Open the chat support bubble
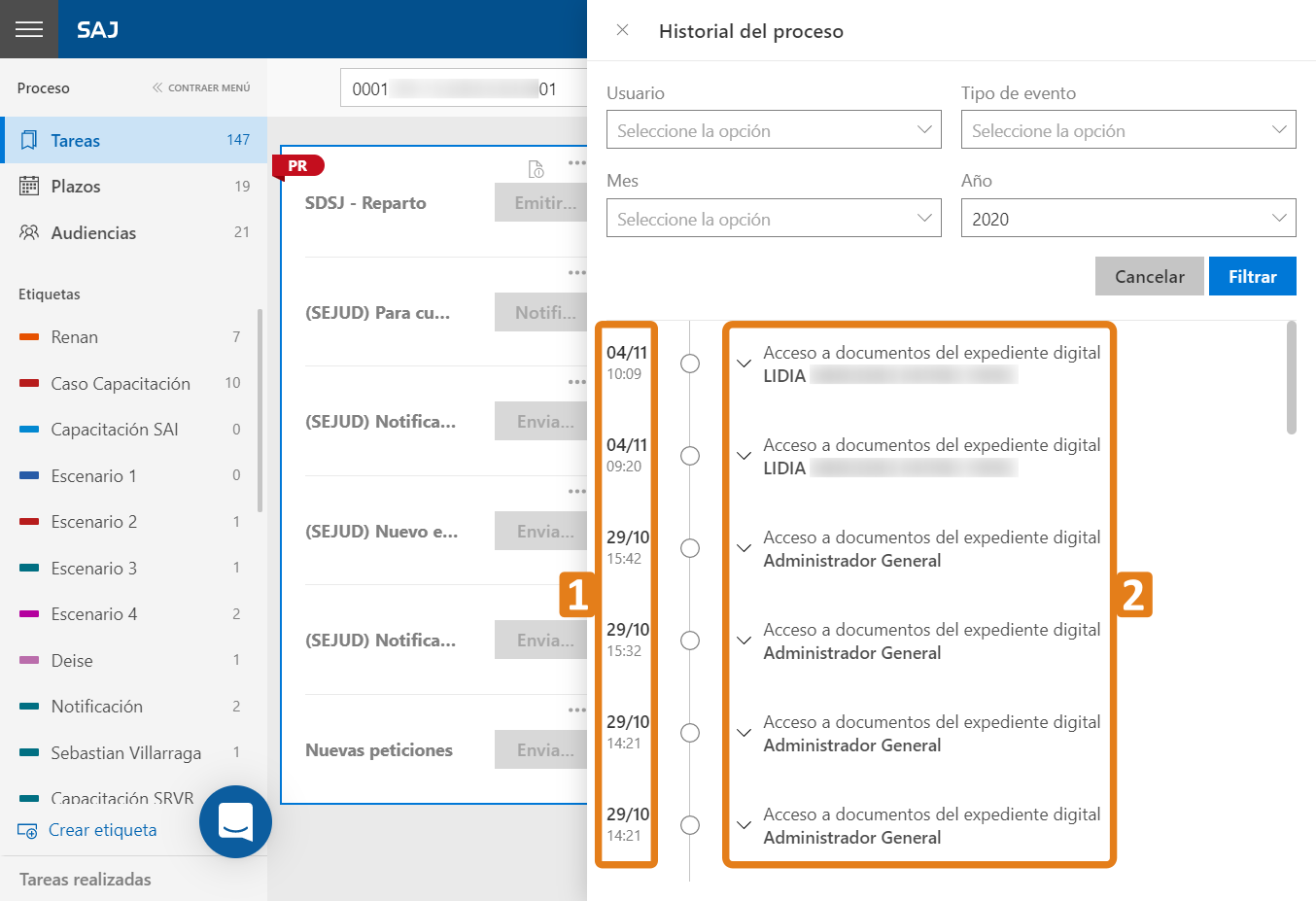Viewport: 1316px width, 901px height. click(x=235, y=821)
